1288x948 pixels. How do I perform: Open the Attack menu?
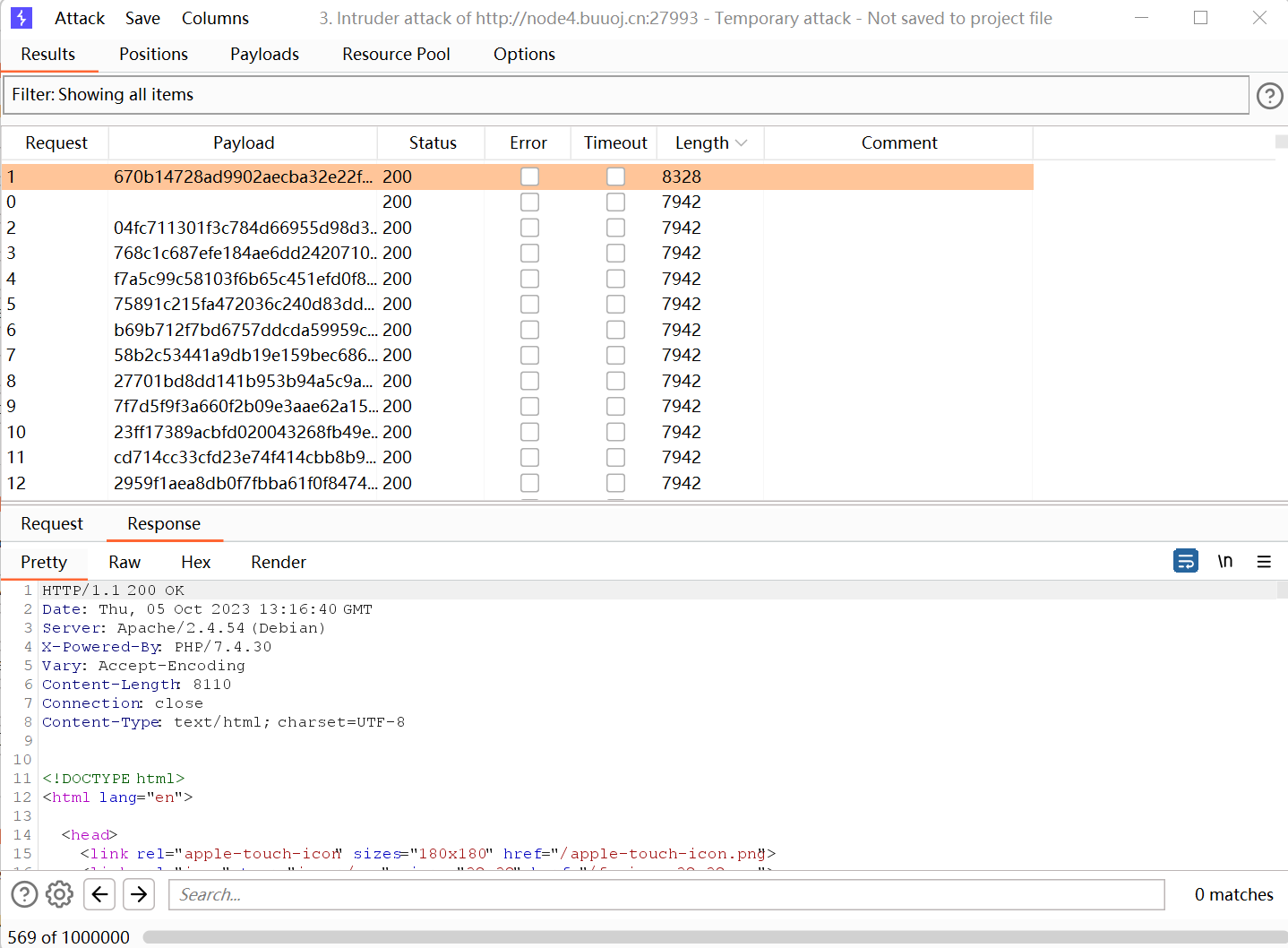(x=80, y=18)
